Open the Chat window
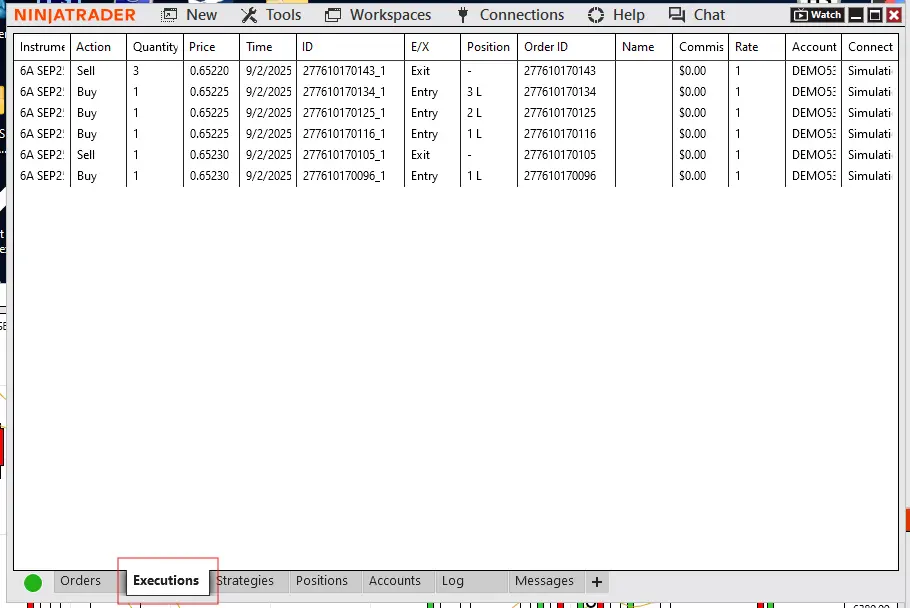 click(696, 15)
